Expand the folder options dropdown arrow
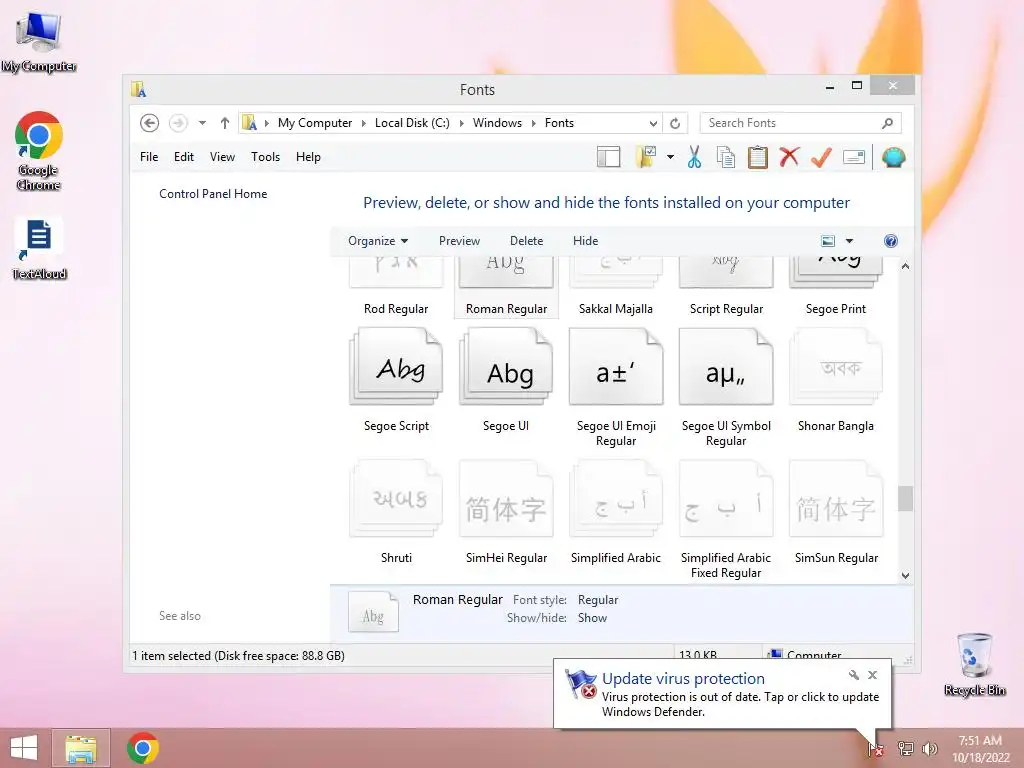The width and height of the screenshot is (1024, 768). tap(670, 157)
